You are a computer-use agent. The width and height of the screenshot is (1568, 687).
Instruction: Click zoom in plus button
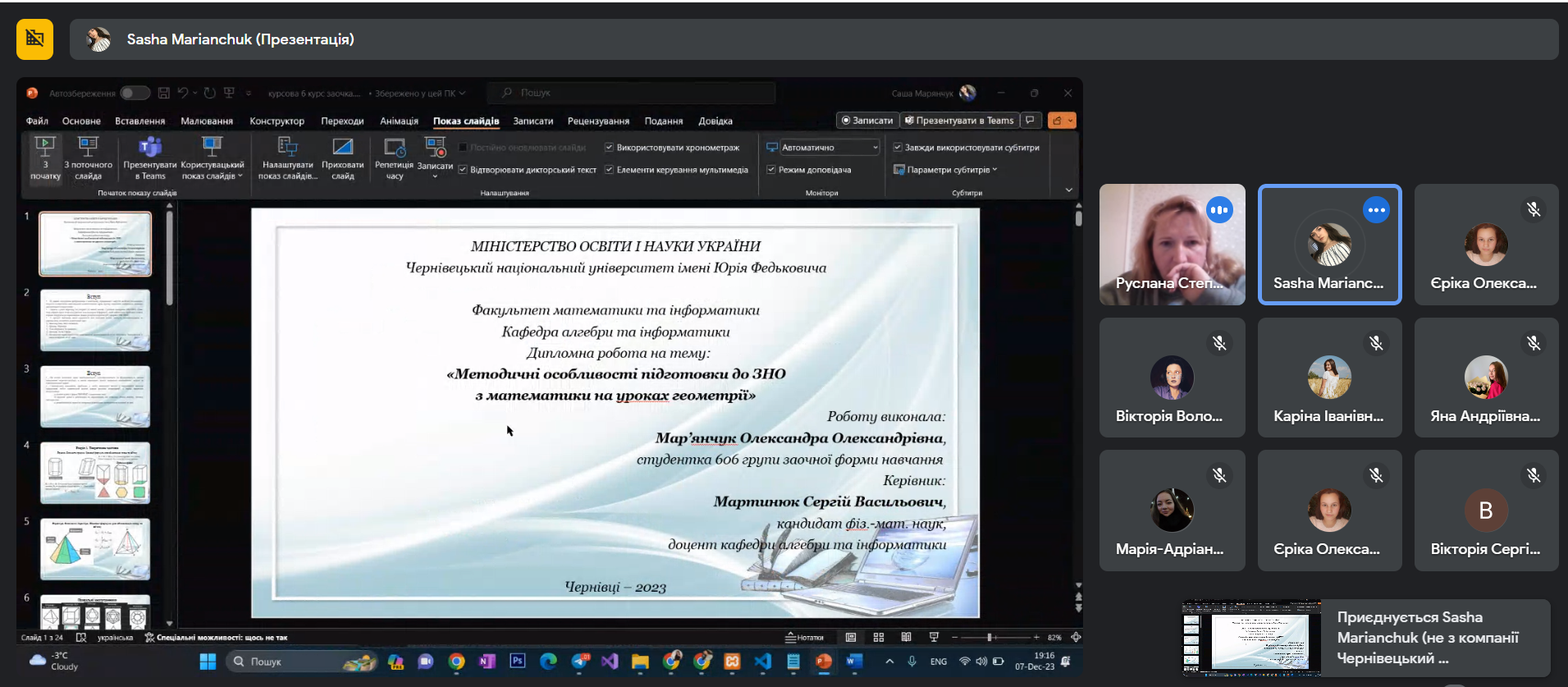pos(1036,637)
